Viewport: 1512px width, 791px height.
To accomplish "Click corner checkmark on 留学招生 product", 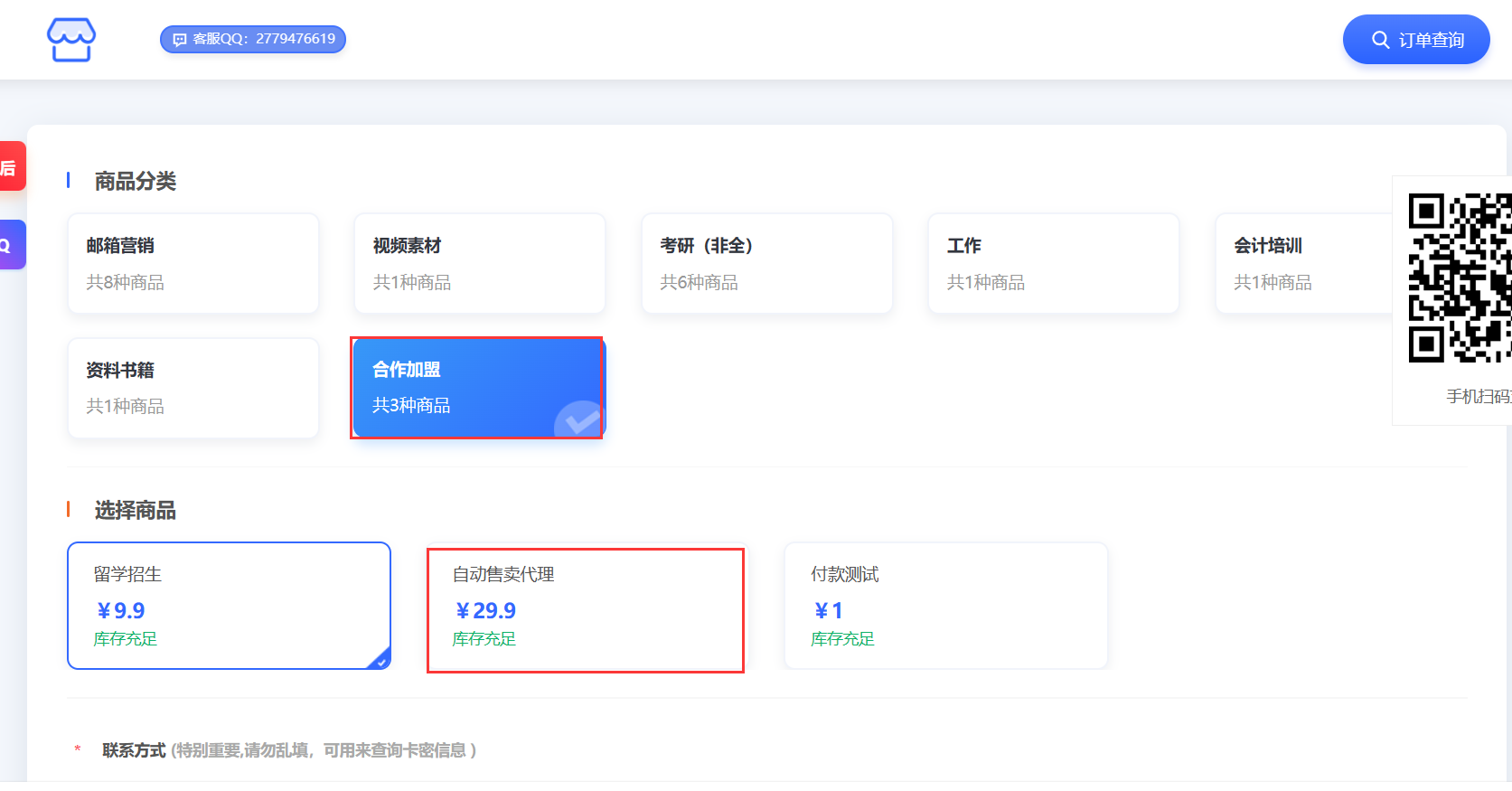I will click(381, 661).
